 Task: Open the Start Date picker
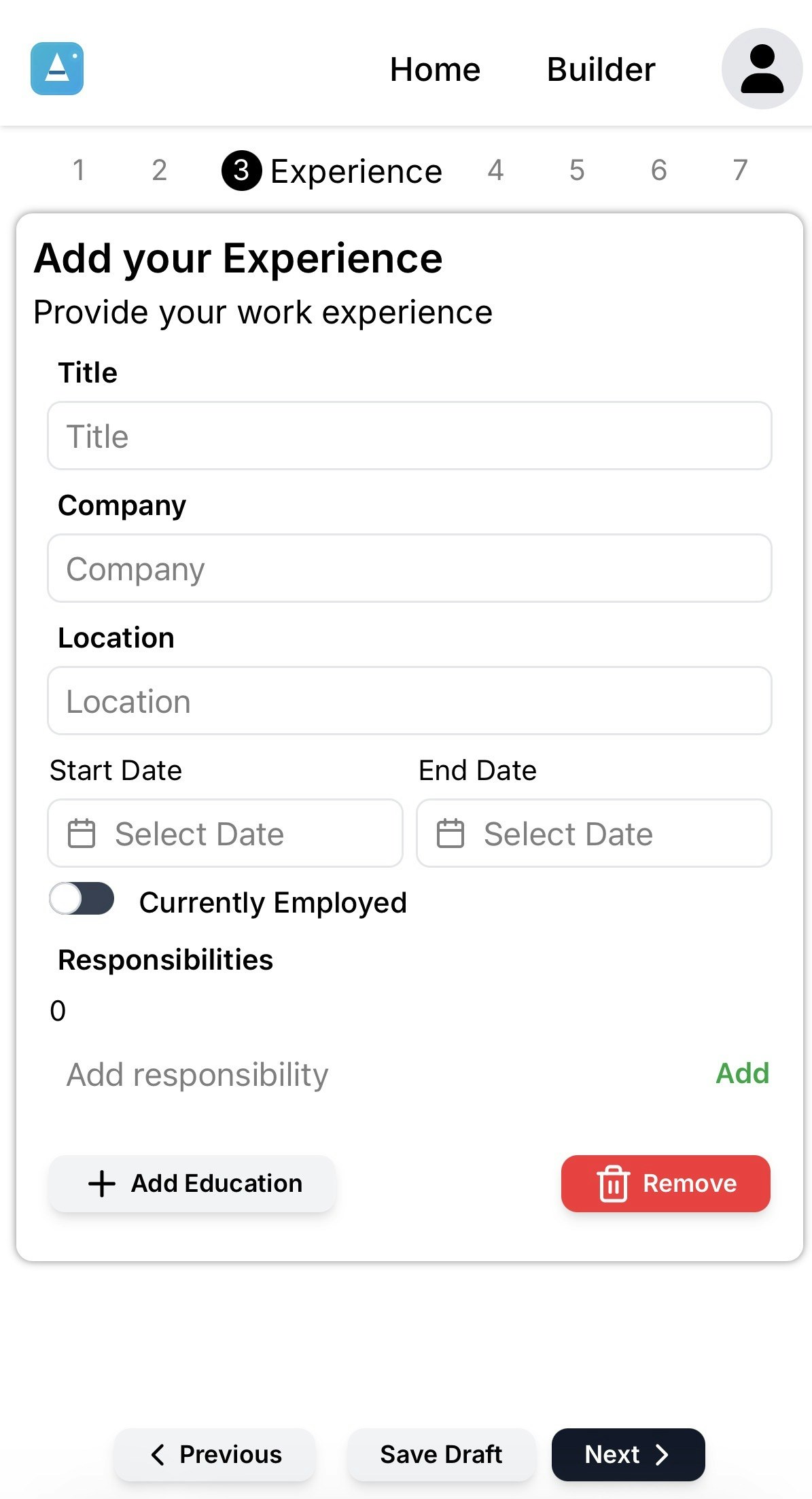[226, 834]
